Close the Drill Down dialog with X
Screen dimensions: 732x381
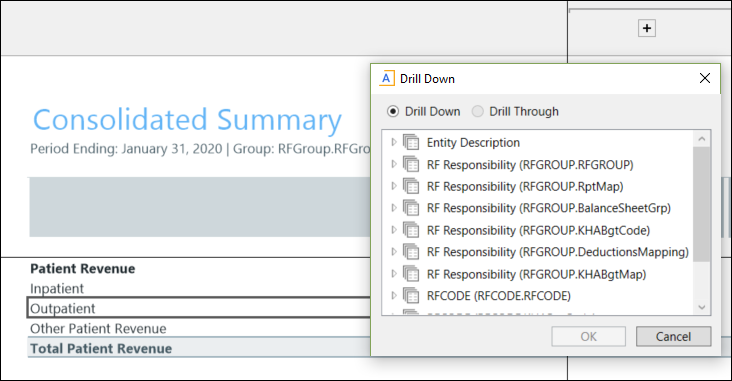[705, 78]
